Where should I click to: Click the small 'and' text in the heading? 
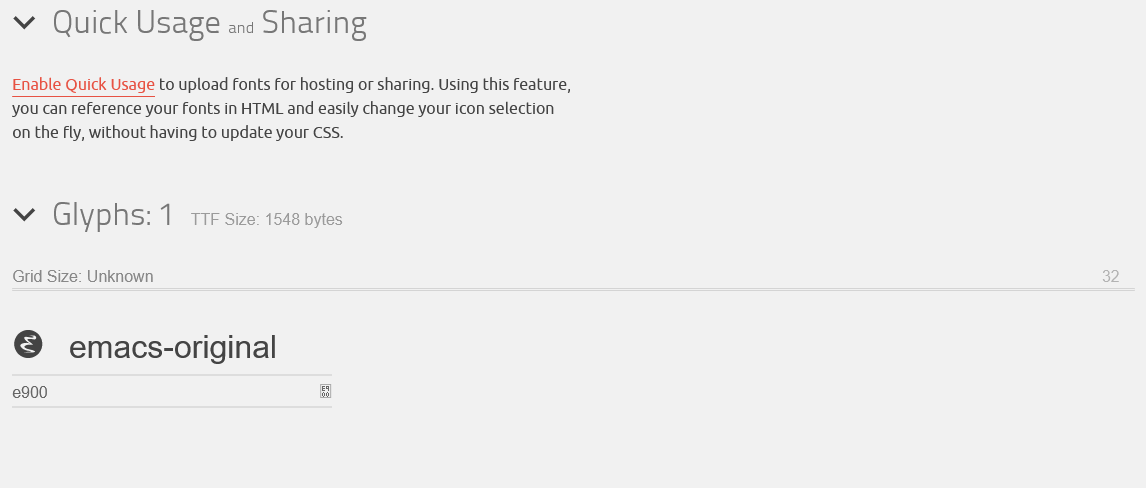pyautogui.click(x=240, y=28)
